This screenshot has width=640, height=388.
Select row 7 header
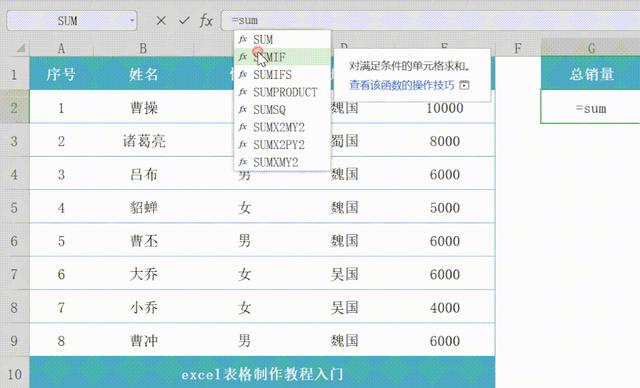[14, 274]
